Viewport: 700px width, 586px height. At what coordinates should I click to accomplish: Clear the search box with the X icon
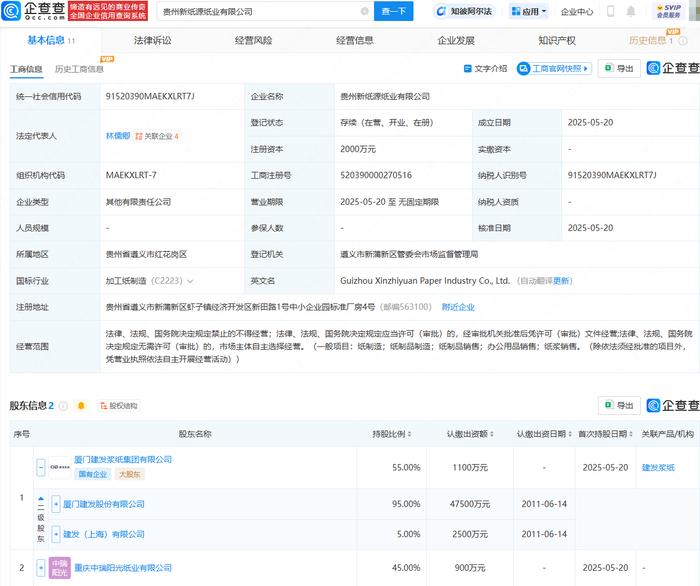(x=365, y=11)
